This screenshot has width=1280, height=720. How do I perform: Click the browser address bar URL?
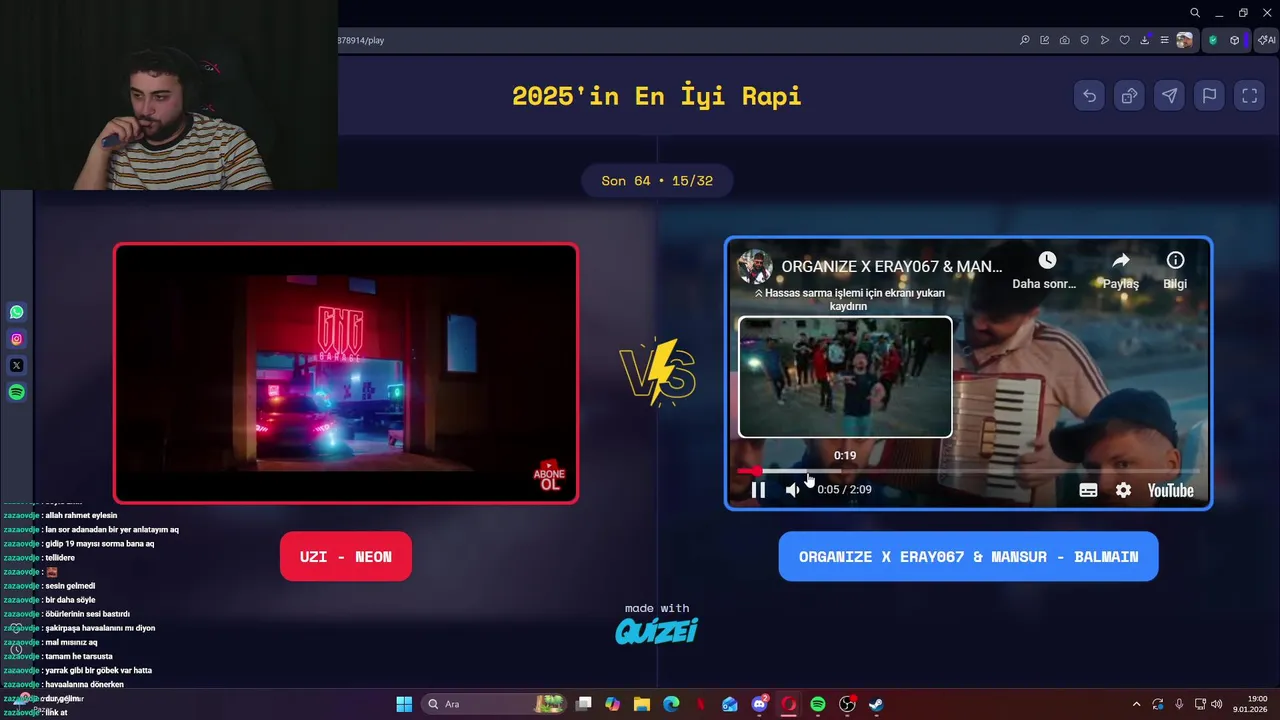(361, 40)
